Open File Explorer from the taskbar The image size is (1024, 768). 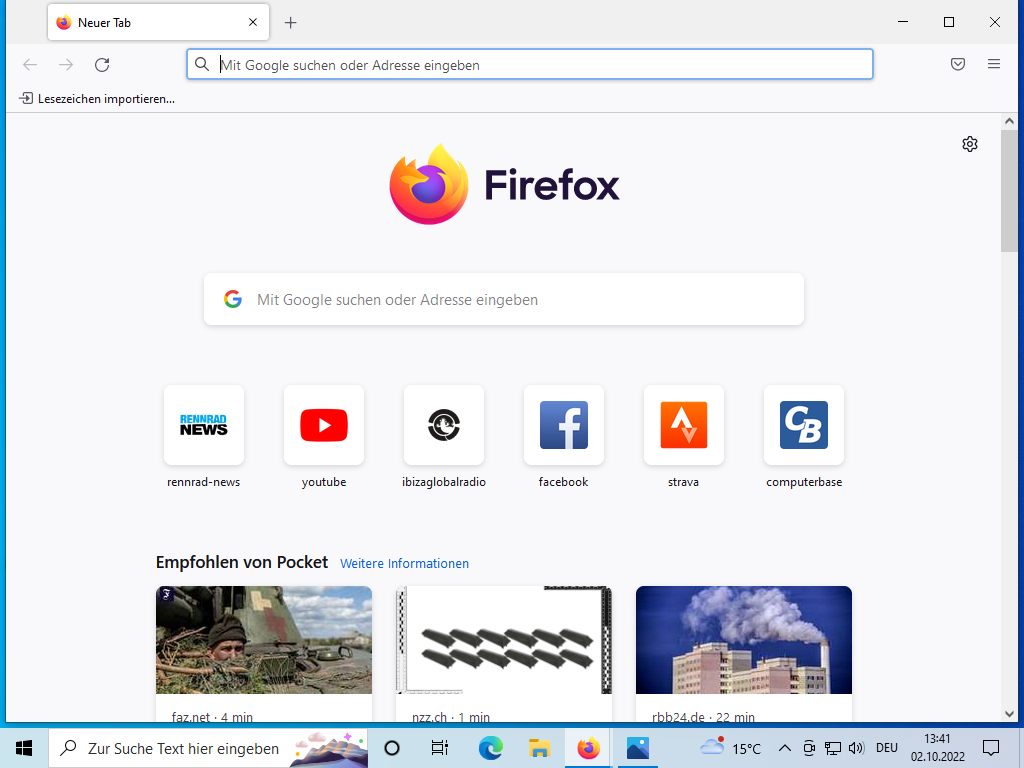pyautogui.click(x=539, y=748)
